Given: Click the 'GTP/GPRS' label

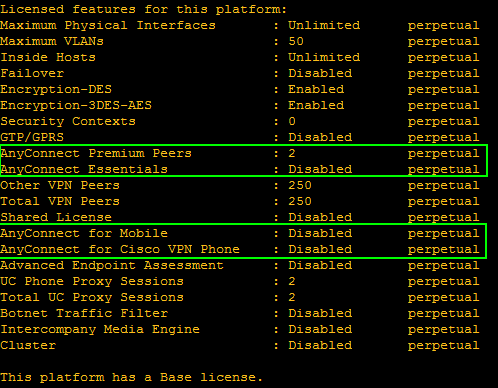Looking at the screenshot, I should tap(32, 137).
